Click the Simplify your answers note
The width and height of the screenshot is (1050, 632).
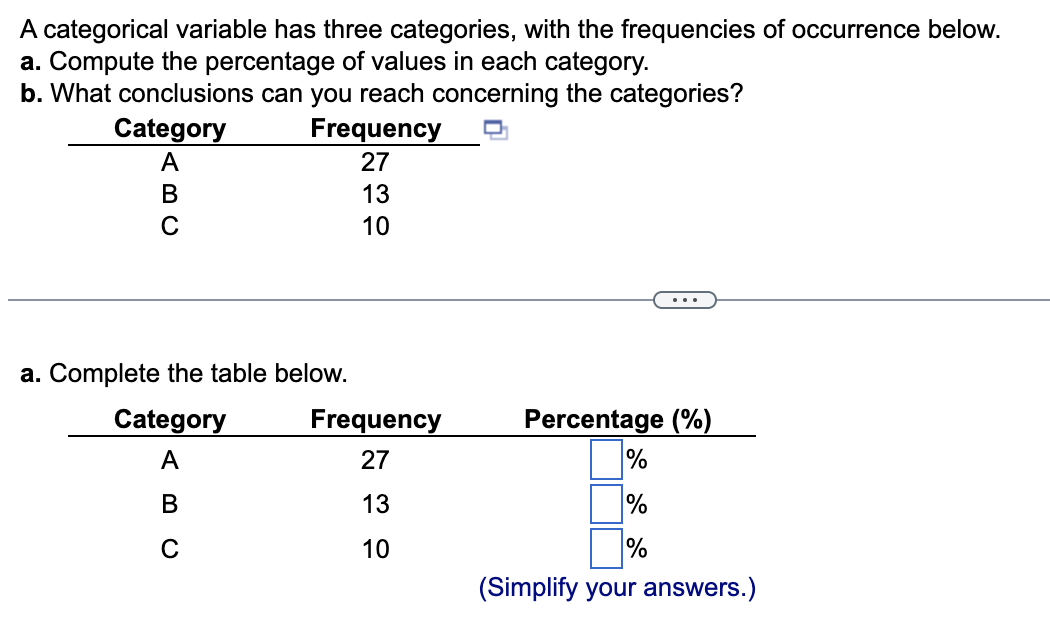click(618, 587)
